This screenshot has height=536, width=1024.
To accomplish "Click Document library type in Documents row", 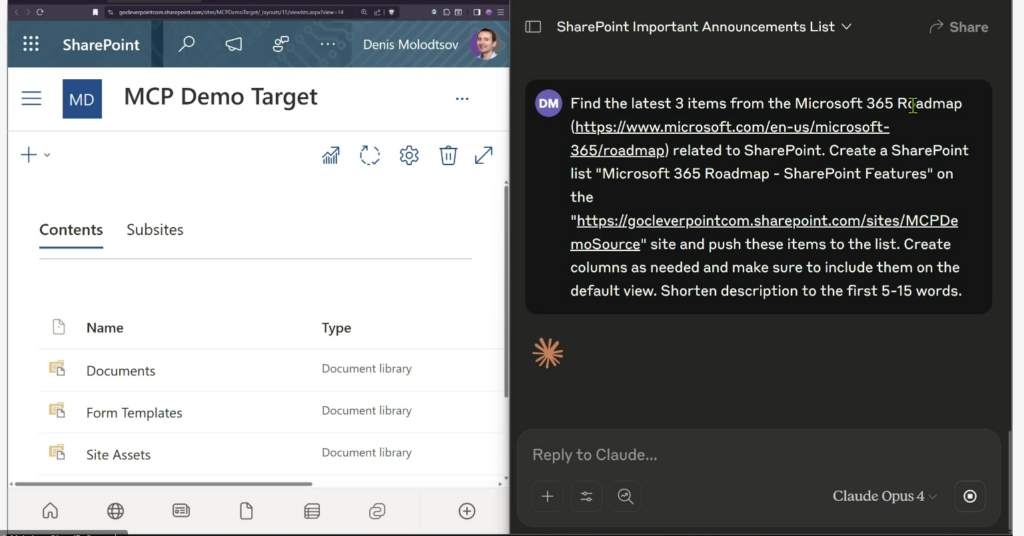I will click(366, 369).
